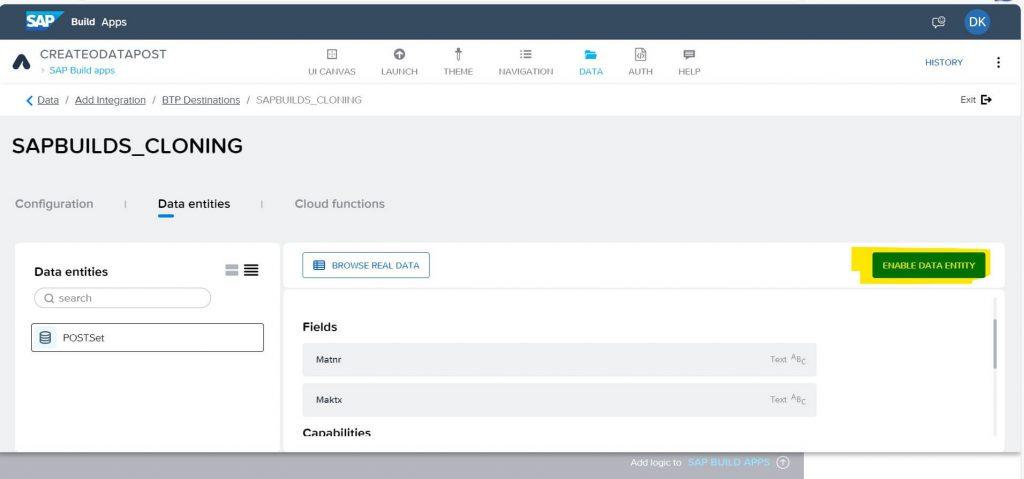This screenshot has width=1024, height=479.
Task: Click the BTP Destinations breadcrumb link
Action: pyautogui.click(x=201, y=100)
